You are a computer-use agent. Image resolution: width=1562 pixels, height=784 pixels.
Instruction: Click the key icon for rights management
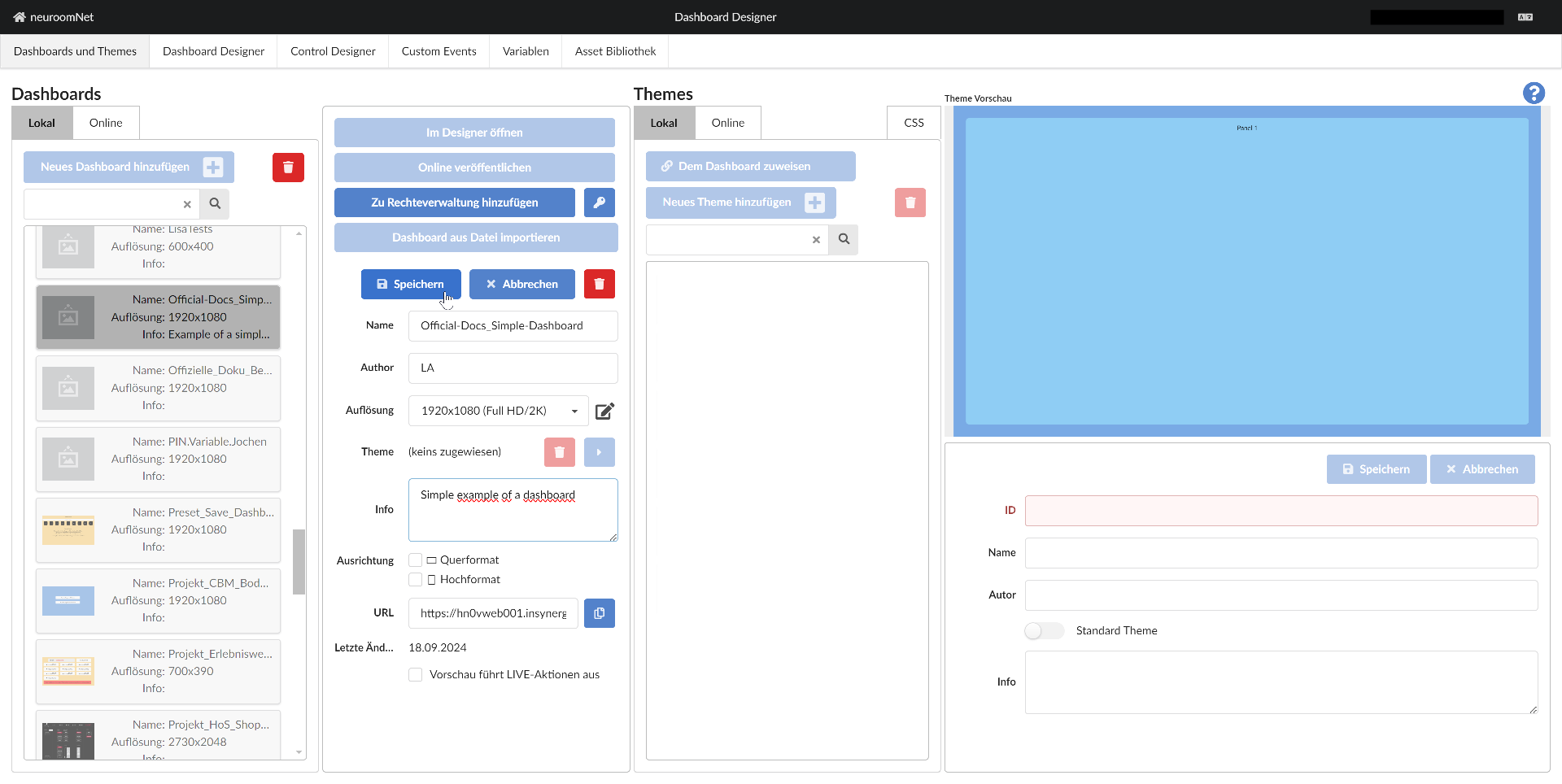[x=599, y=203]
